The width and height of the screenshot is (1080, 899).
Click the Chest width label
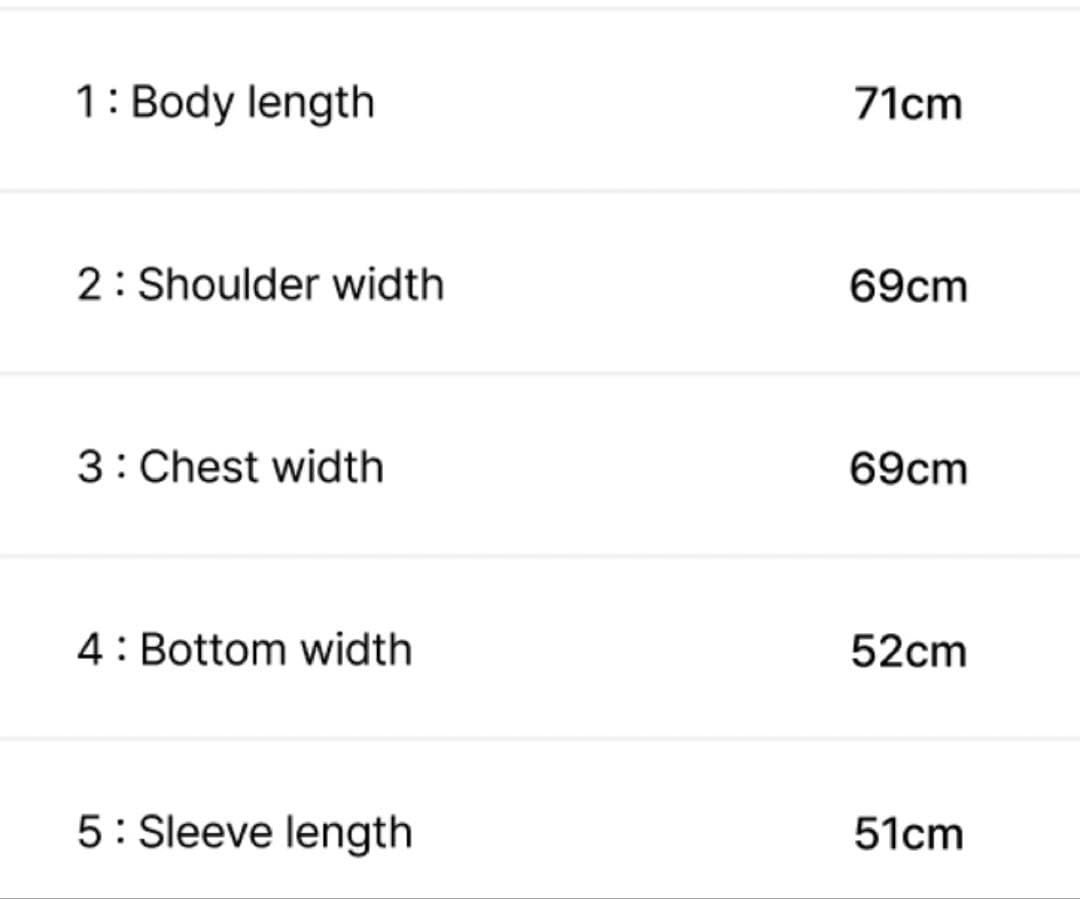pos(261,467)
